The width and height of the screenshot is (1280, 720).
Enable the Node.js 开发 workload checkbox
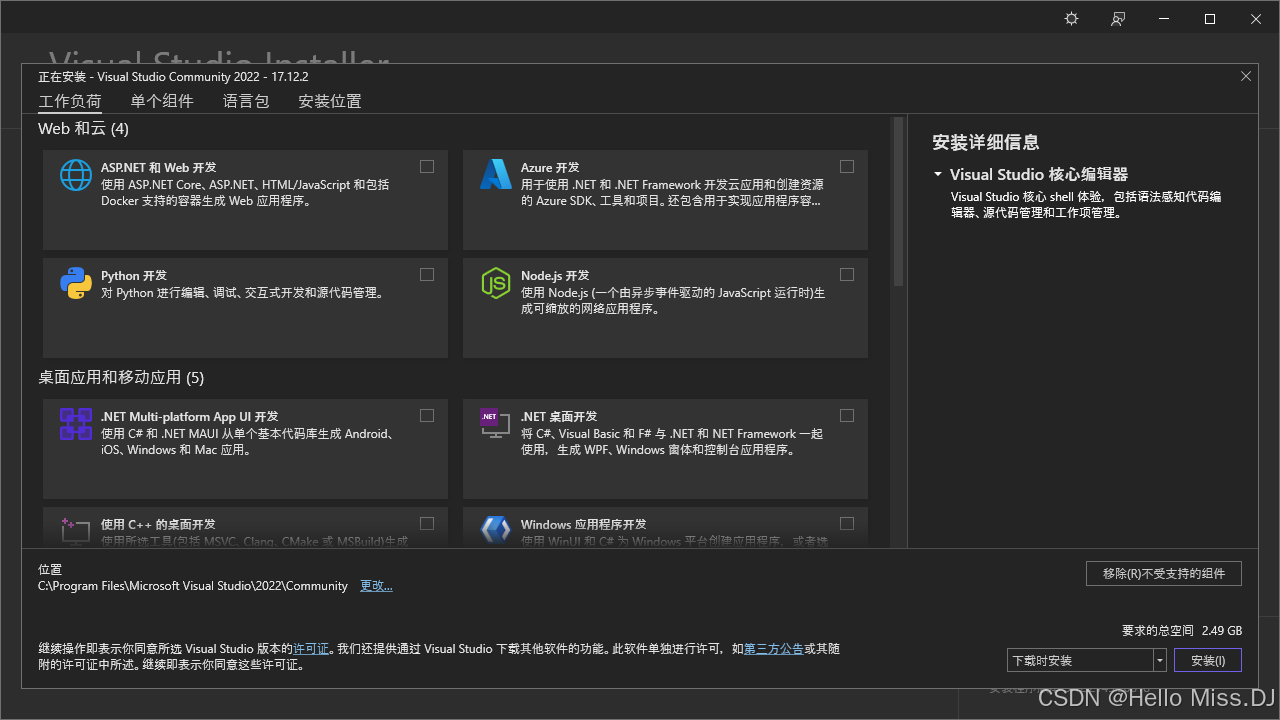click(x=847, y=274)
